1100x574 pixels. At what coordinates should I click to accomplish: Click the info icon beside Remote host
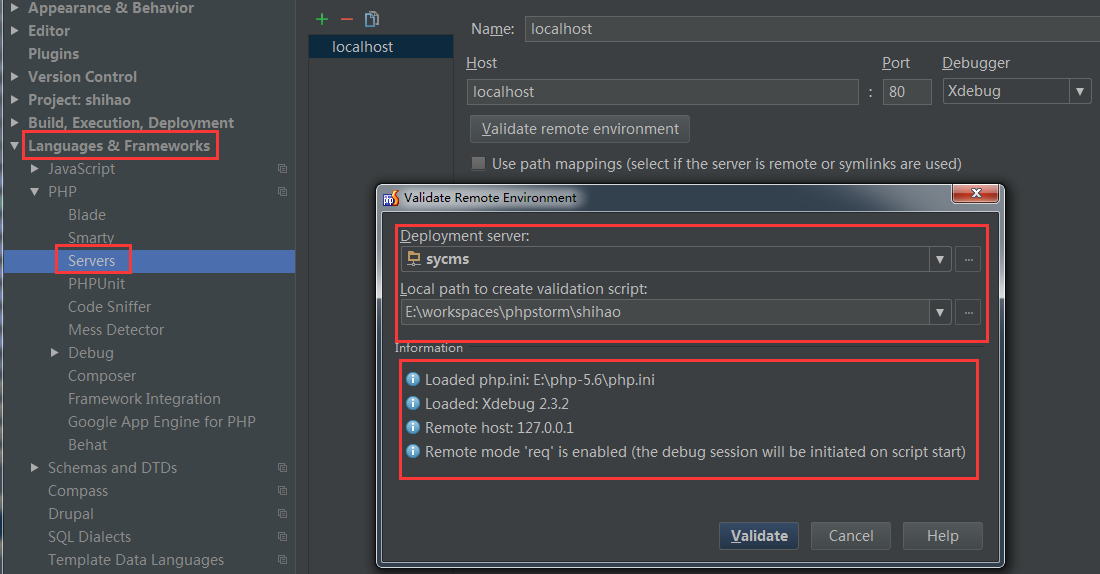click(413, 427)
